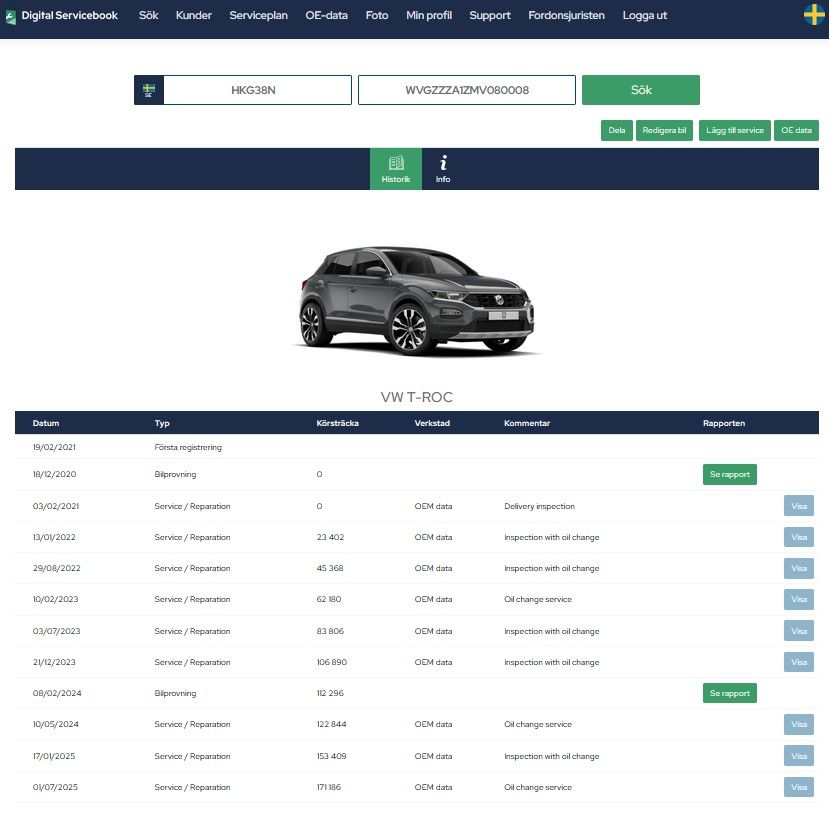
Task: Open Se rapport for 08/02/2024 Bilprovning
Action: (729, 693)
